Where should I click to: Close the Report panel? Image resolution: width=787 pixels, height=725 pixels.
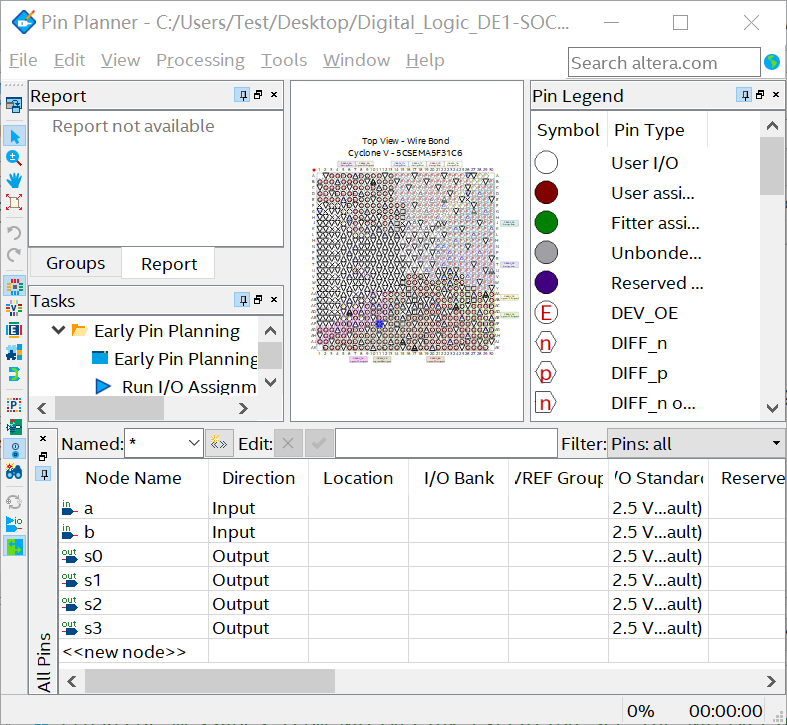pos(274,94)
